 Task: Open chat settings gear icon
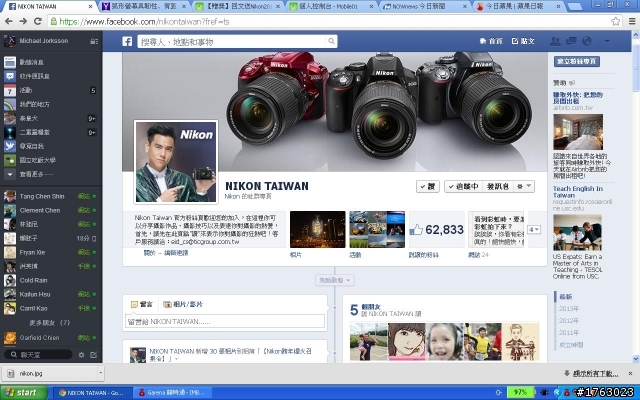point(81,355)
